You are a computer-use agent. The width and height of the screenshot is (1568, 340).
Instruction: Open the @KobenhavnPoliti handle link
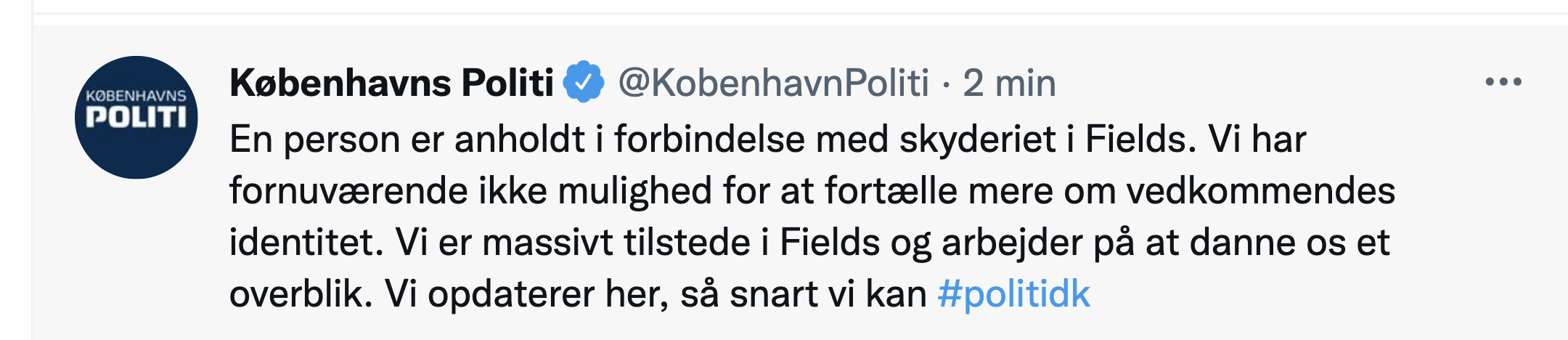pos(773,83)
